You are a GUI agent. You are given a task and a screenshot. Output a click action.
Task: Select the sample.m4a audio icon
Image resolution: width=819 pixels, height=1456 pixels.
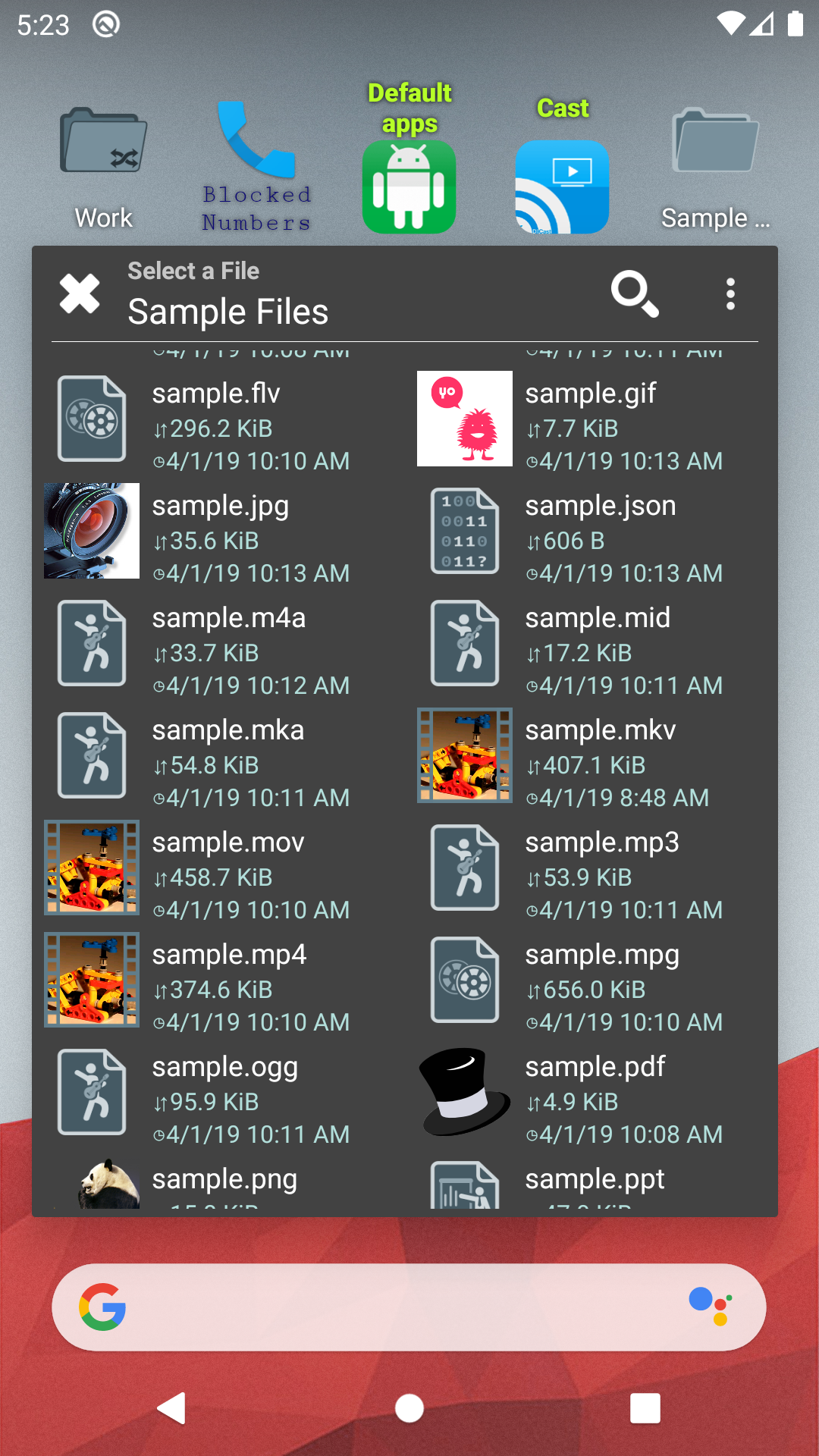coord(92,643)
